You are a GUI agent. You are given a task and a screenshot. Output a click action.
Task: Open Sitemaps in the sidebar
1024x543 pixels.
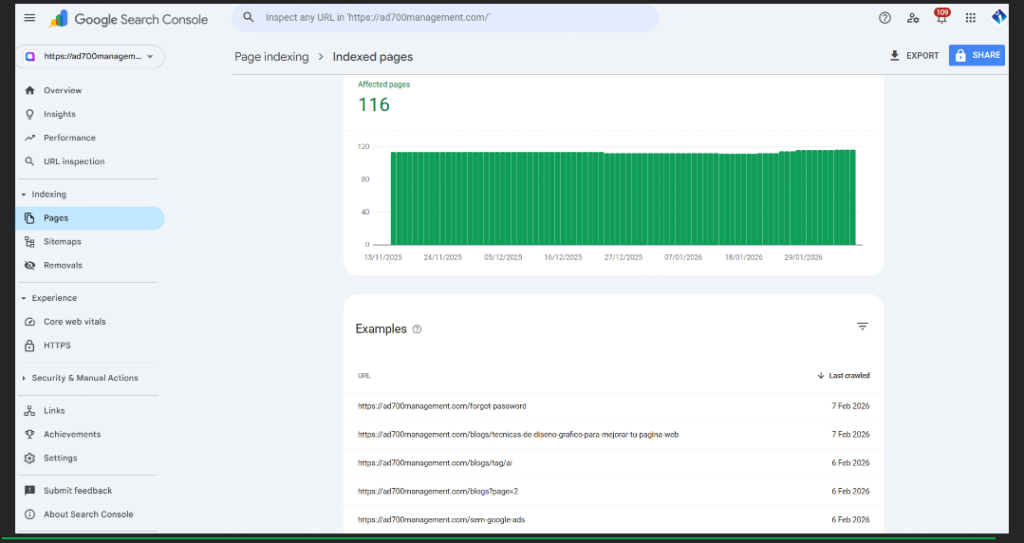(62, 242)
